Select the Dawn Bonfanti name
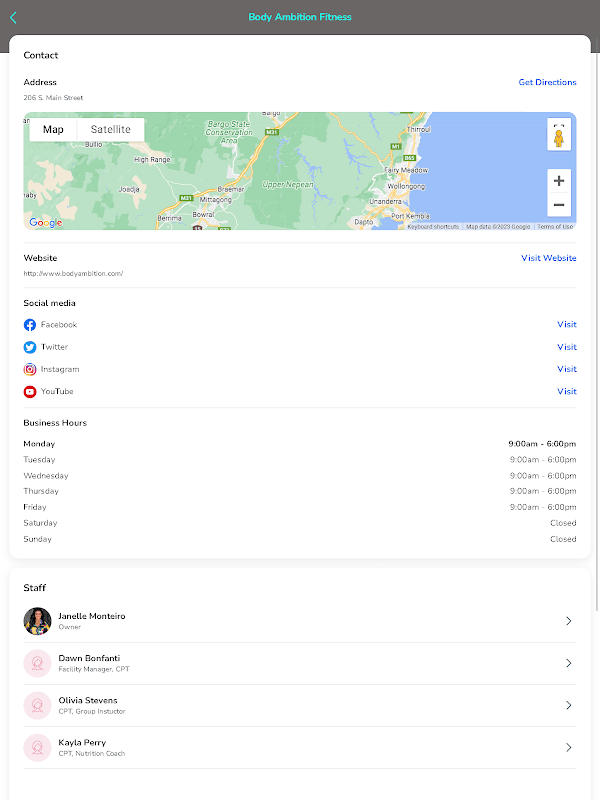 click(89, 659)
